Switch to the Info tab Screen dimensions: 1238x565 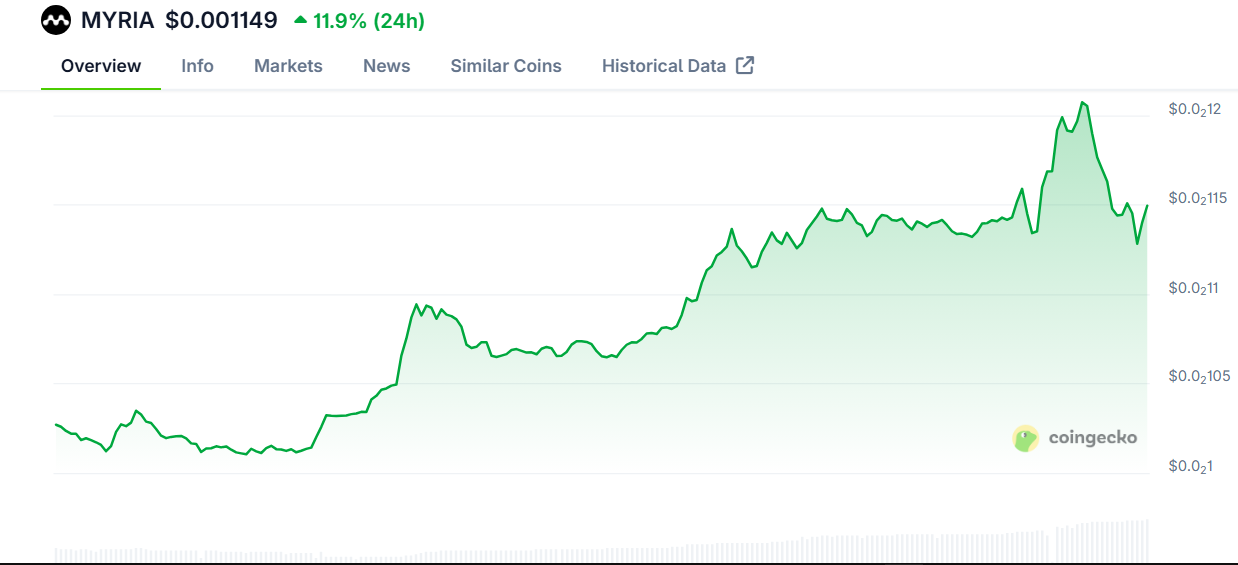pos(197,66)
